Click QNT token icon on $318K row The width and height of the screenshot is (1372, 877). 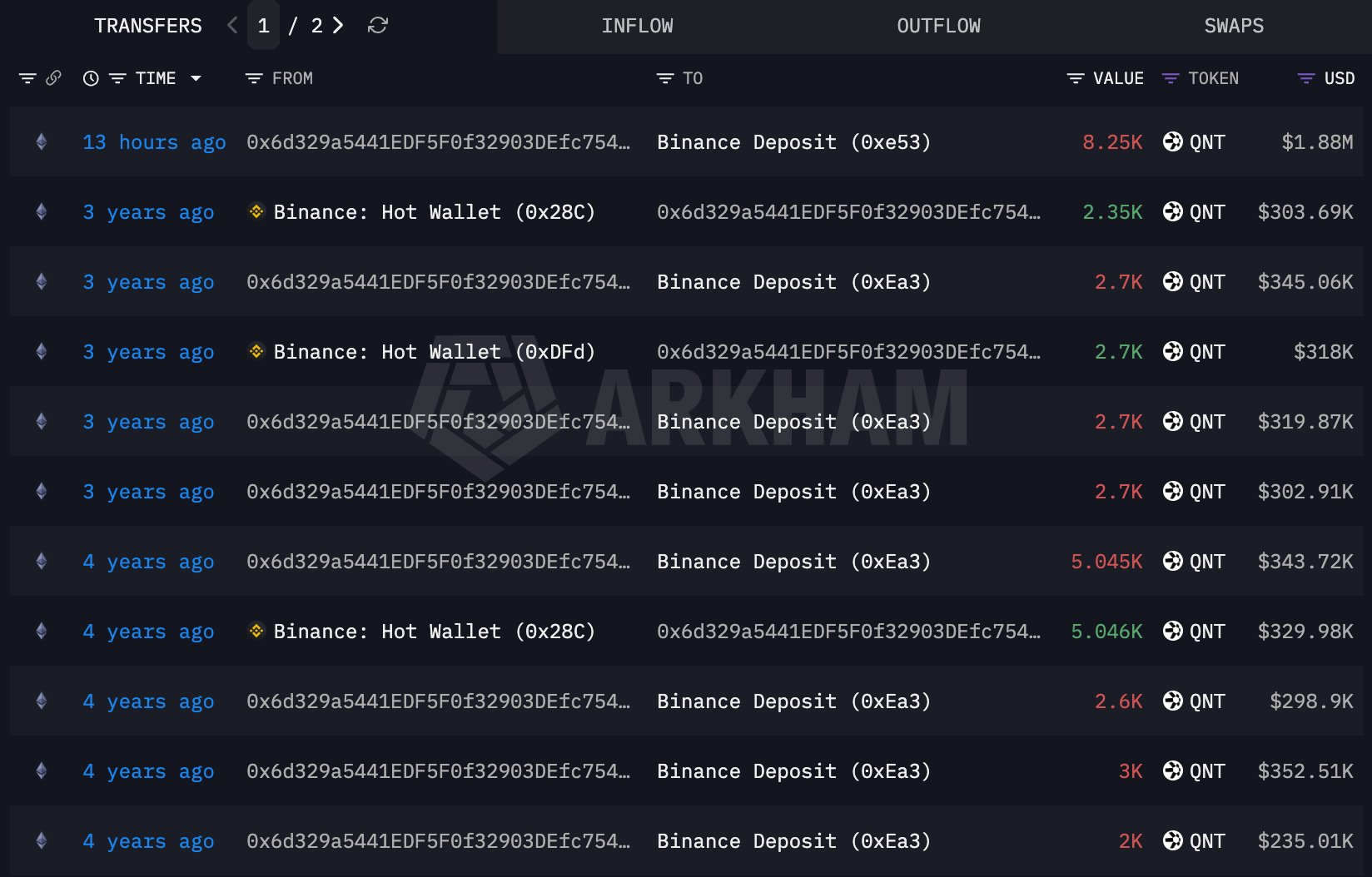coord(1173,352)
